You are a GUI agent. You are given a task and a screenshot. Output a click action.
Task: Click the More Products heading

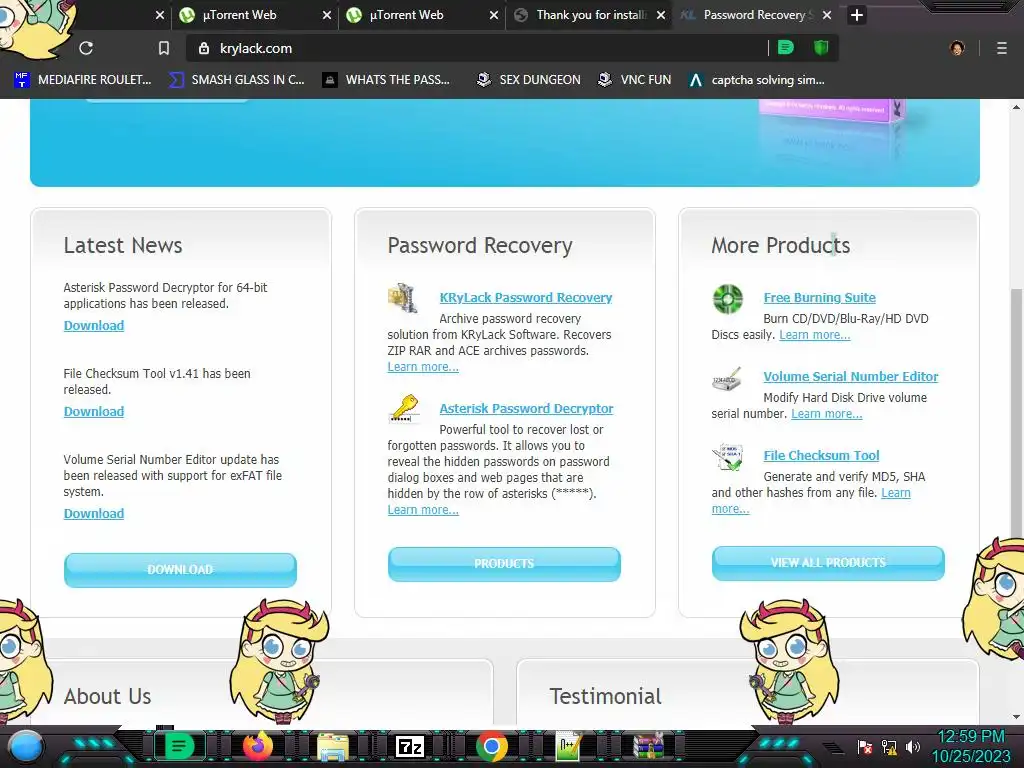(781, 246)
